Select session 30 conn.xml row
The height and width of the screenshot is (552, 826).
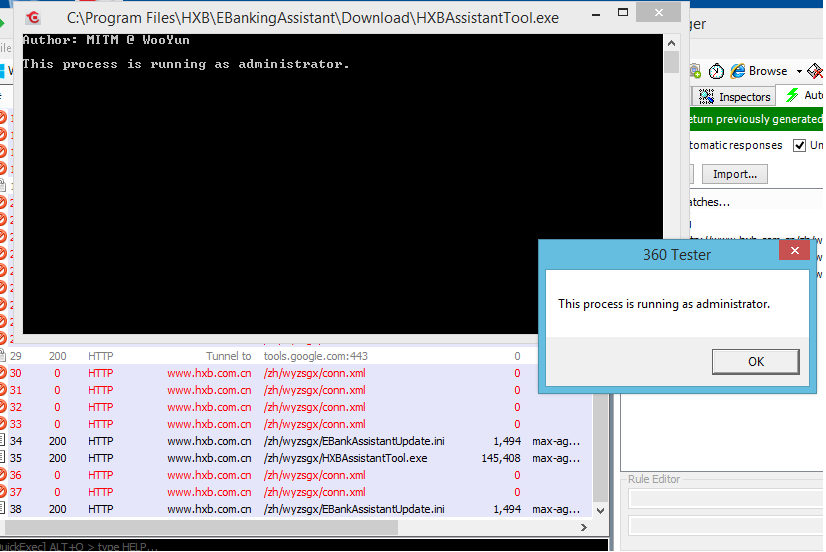tap(295, 373)
